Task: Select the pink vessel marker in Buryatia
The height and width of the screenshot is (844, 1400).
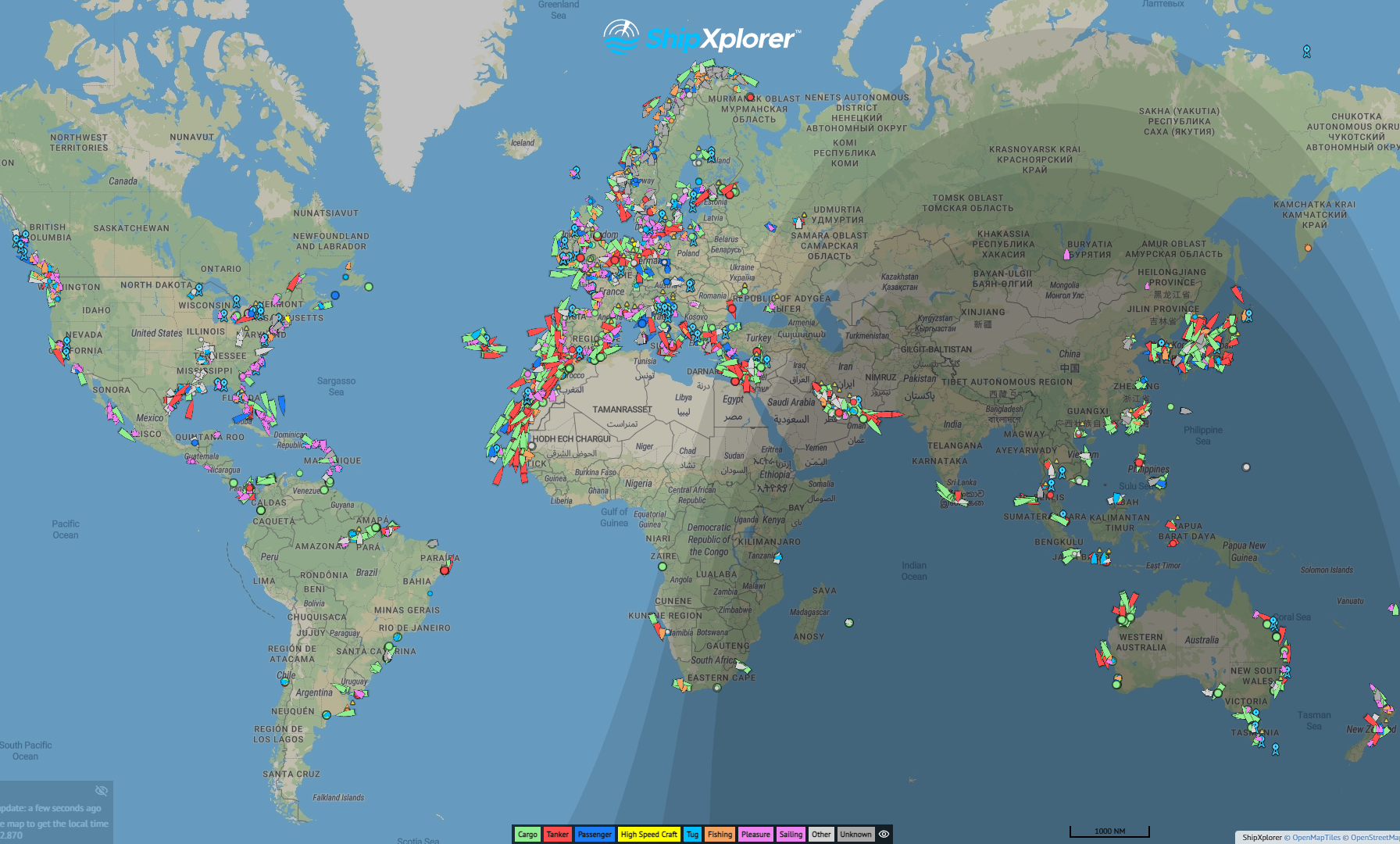Action: 1067,255
